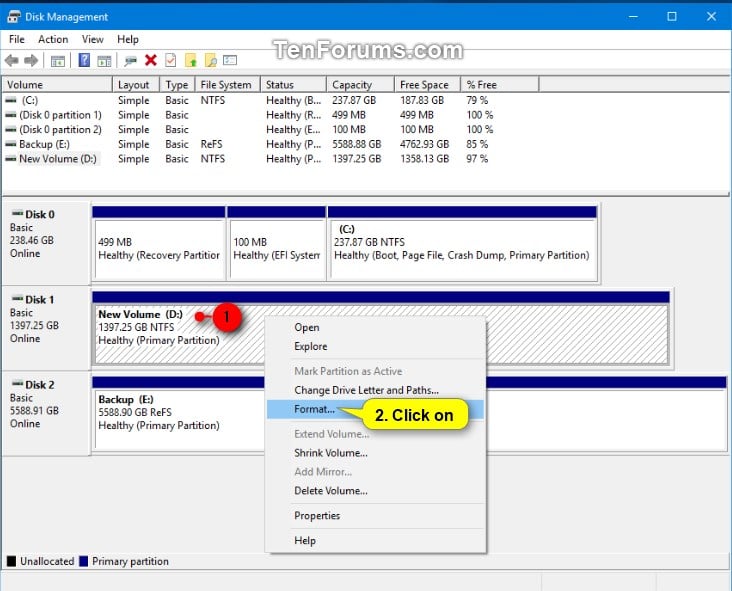Screen dimensions: 732x591
Task: Click the Disk 0 label panel
Action: click(x=46, y=243)
